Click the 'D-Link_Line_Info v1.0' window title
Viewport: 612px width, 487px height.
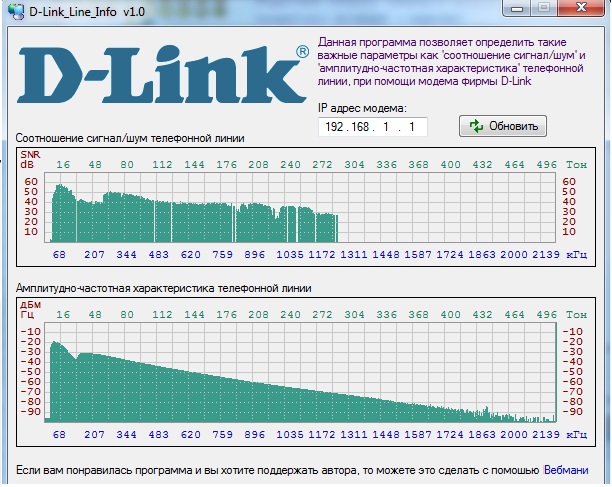(x=87, y=12)
